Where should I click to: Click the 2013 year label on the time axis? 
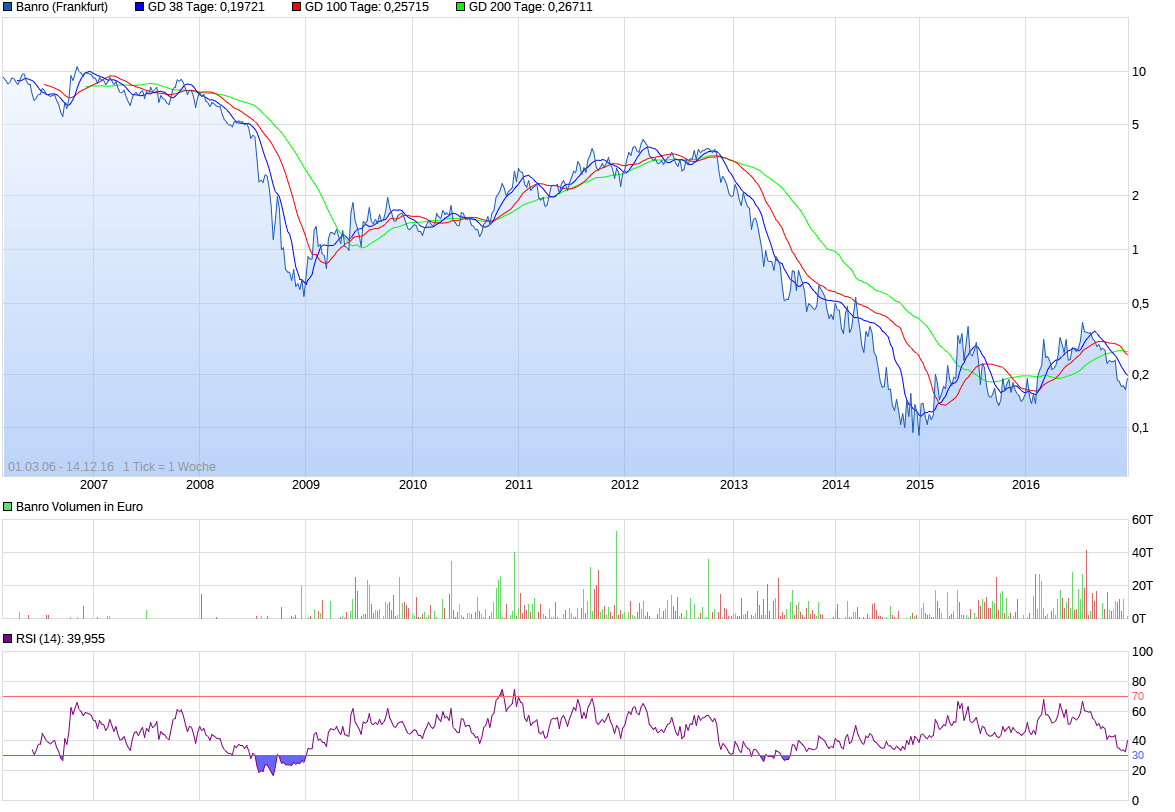point(734,485)
